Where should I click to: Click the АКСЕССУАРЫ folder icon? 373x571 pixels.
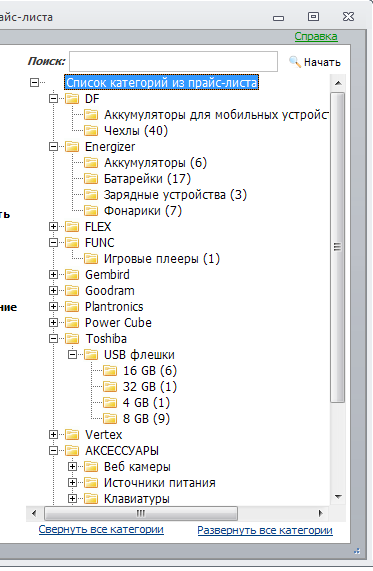click(x=72, y=451)
